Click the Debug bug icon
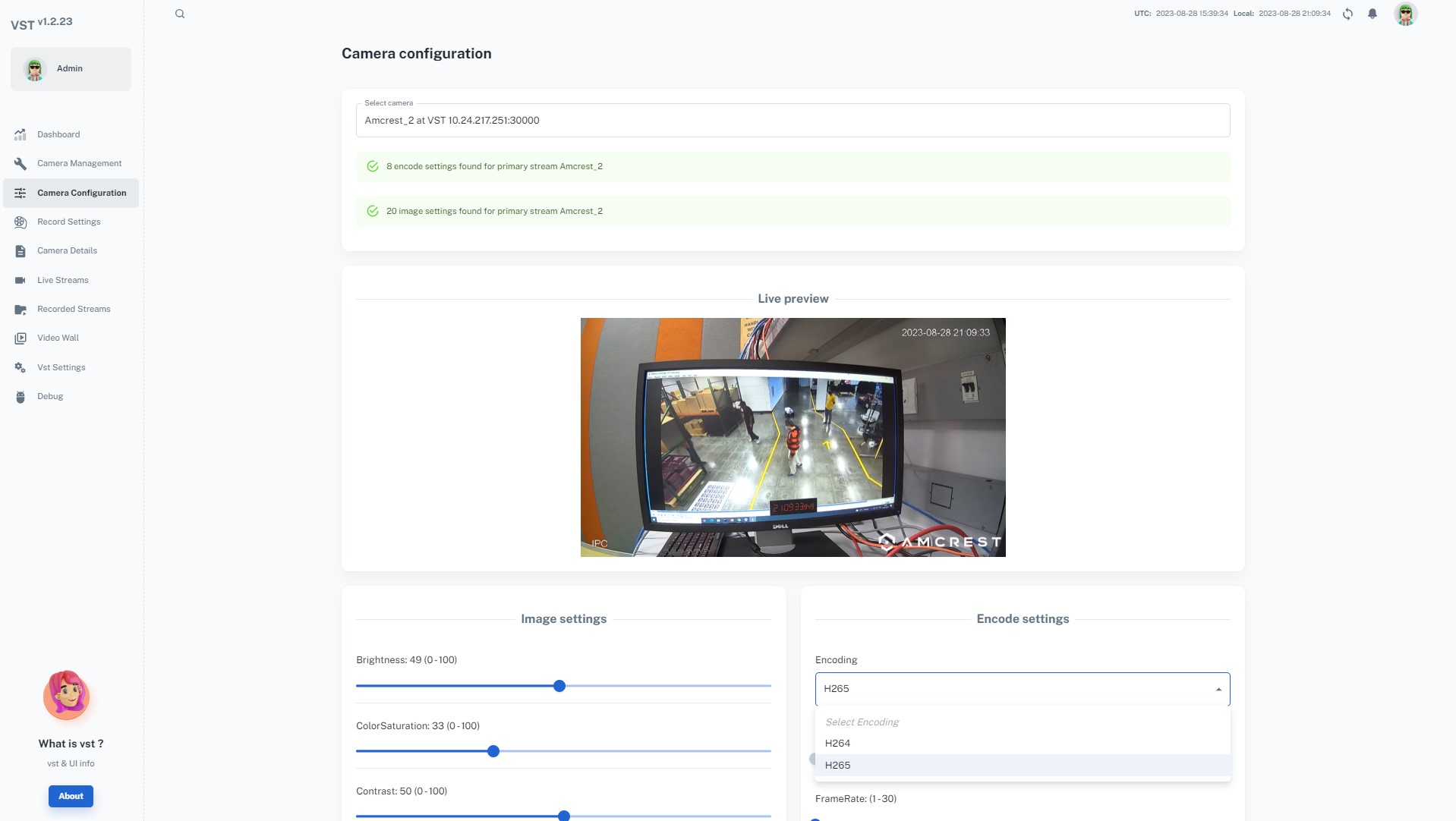This screenshot has height=821, width=1456. 20,397
